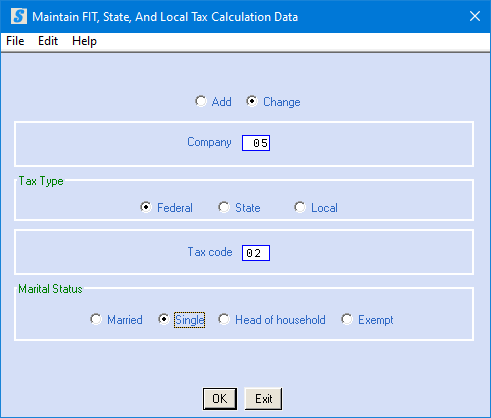Click the S application icon in title bar
Image resolution: width=491 pixels, height=418 pixels.
(x=19, y=16)
